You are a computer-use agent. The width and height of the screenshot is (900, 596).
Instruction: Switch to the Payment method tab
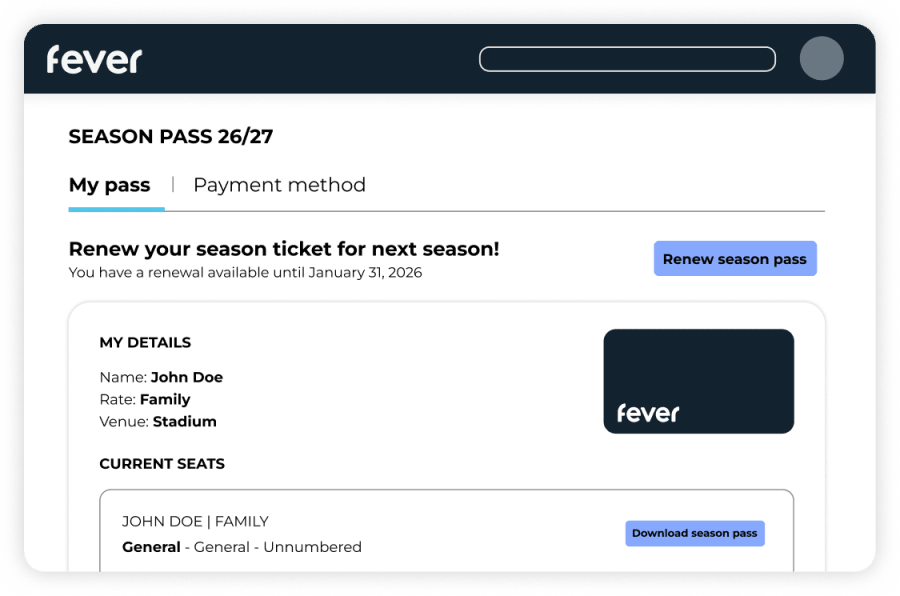(280, 185)
